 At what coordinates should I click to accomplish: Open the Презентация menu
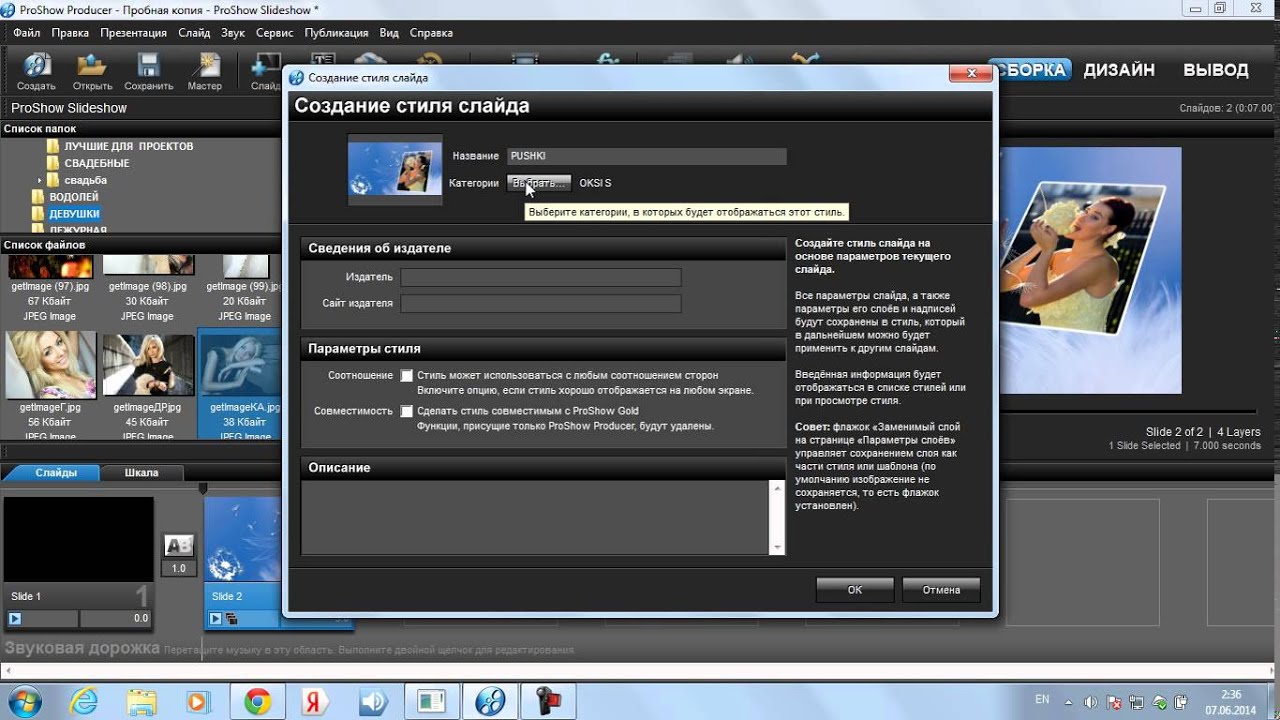click(133, 33)
